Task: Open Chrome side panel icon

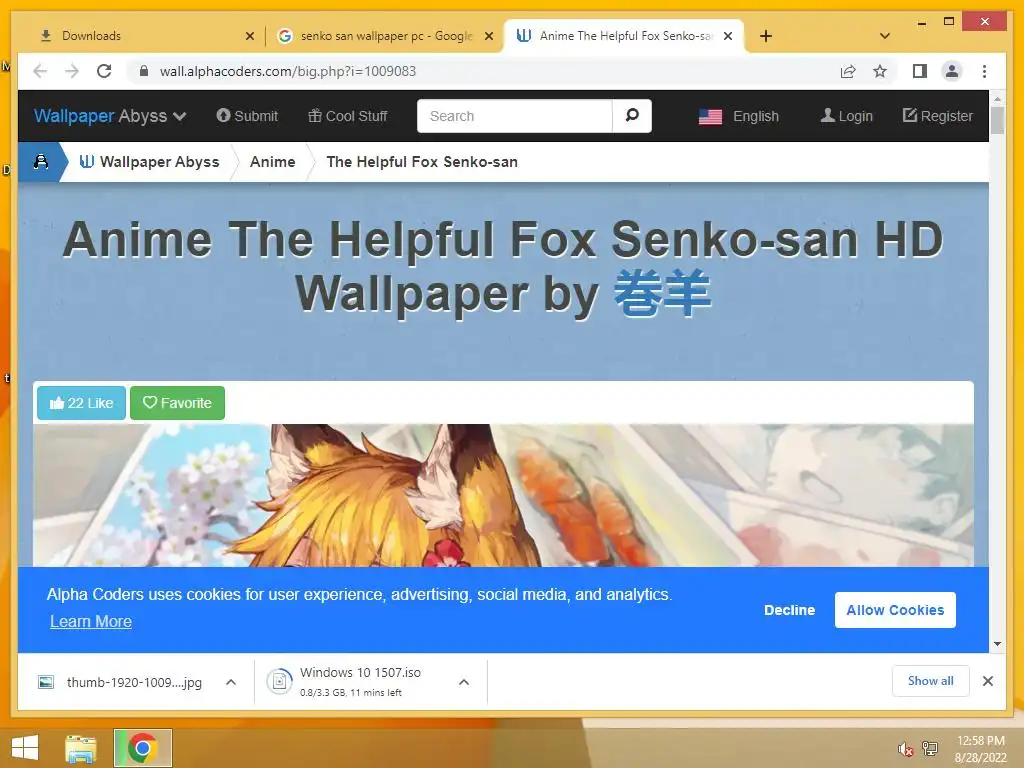Action: pyautogui.click(x=920, y=71)
